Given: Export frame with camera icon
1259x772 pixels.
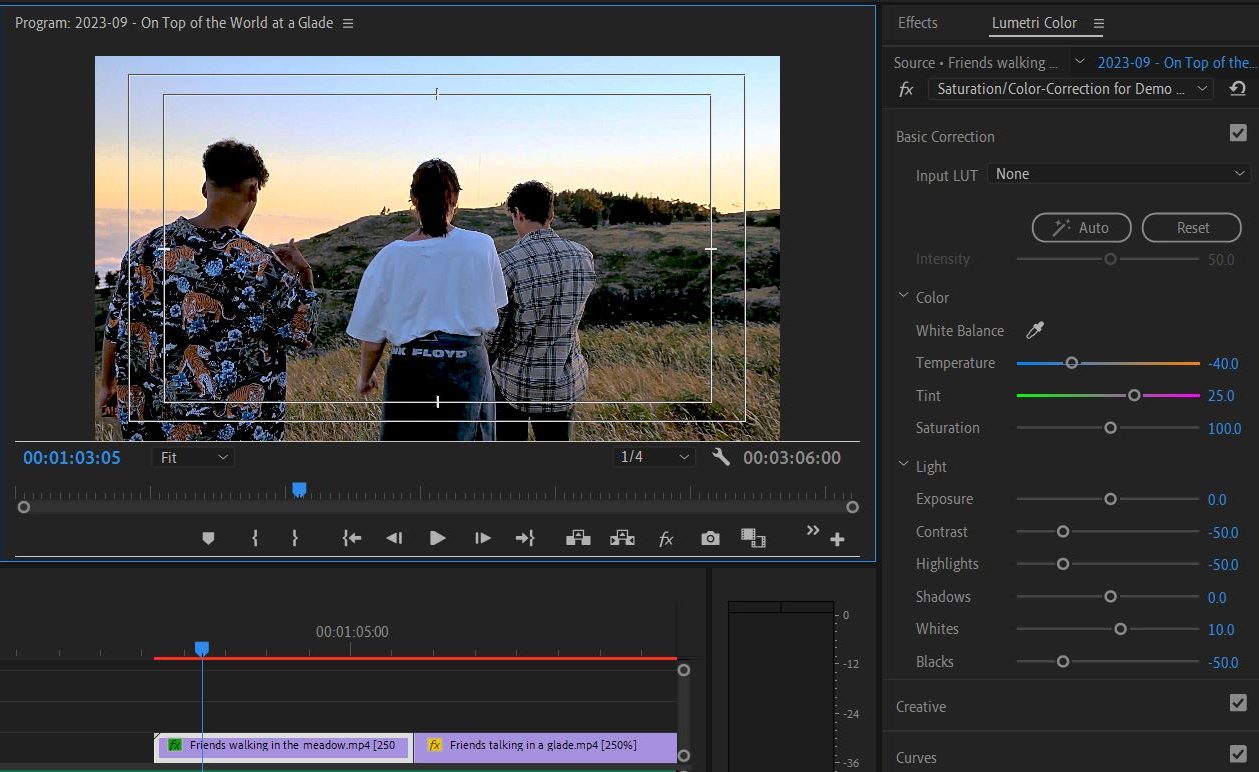Looking at the screenshot, I should coord(710,538).
